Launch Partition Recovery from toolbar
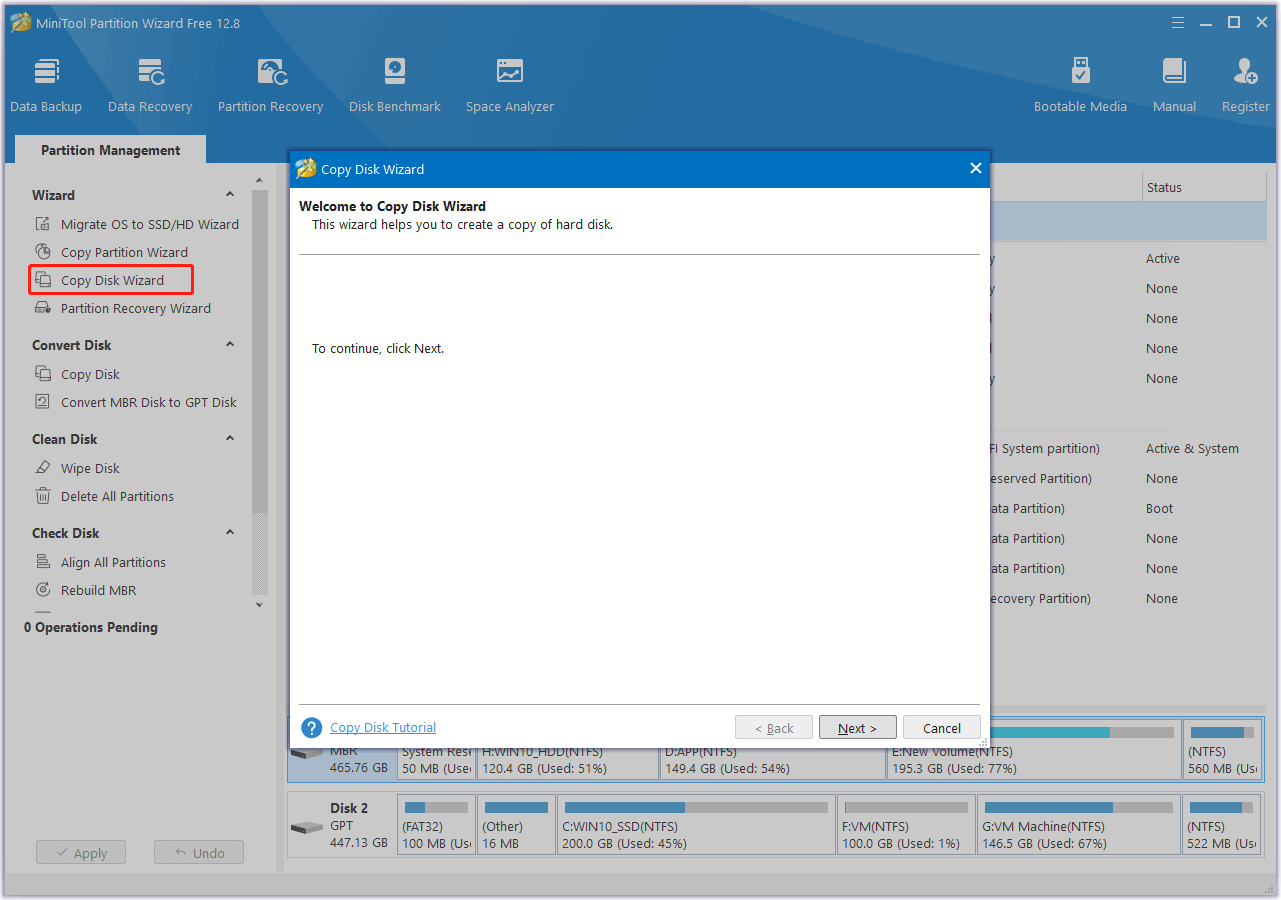The image size is (1281, 900). (x=271, y=86)
